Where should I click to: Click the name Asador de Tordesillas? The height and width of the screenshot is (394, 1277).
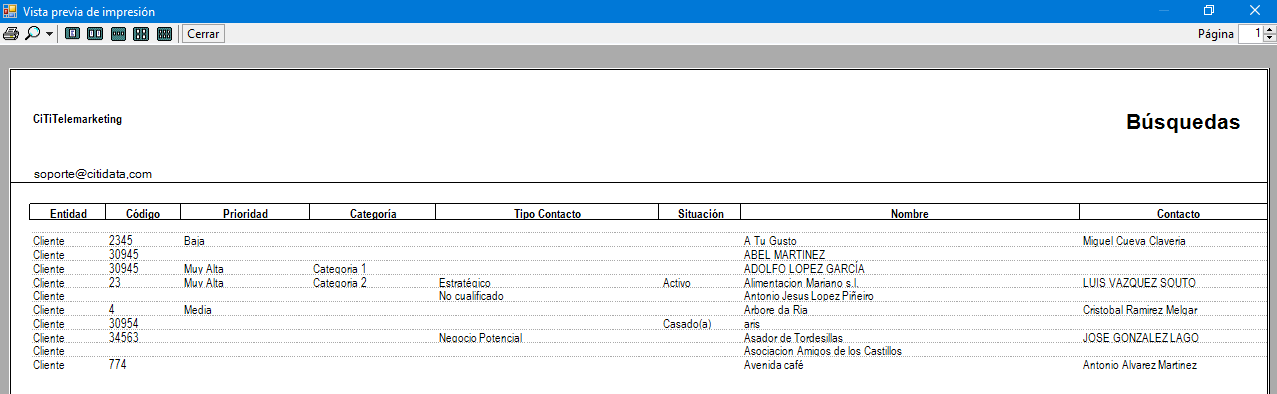click(794, 338)
